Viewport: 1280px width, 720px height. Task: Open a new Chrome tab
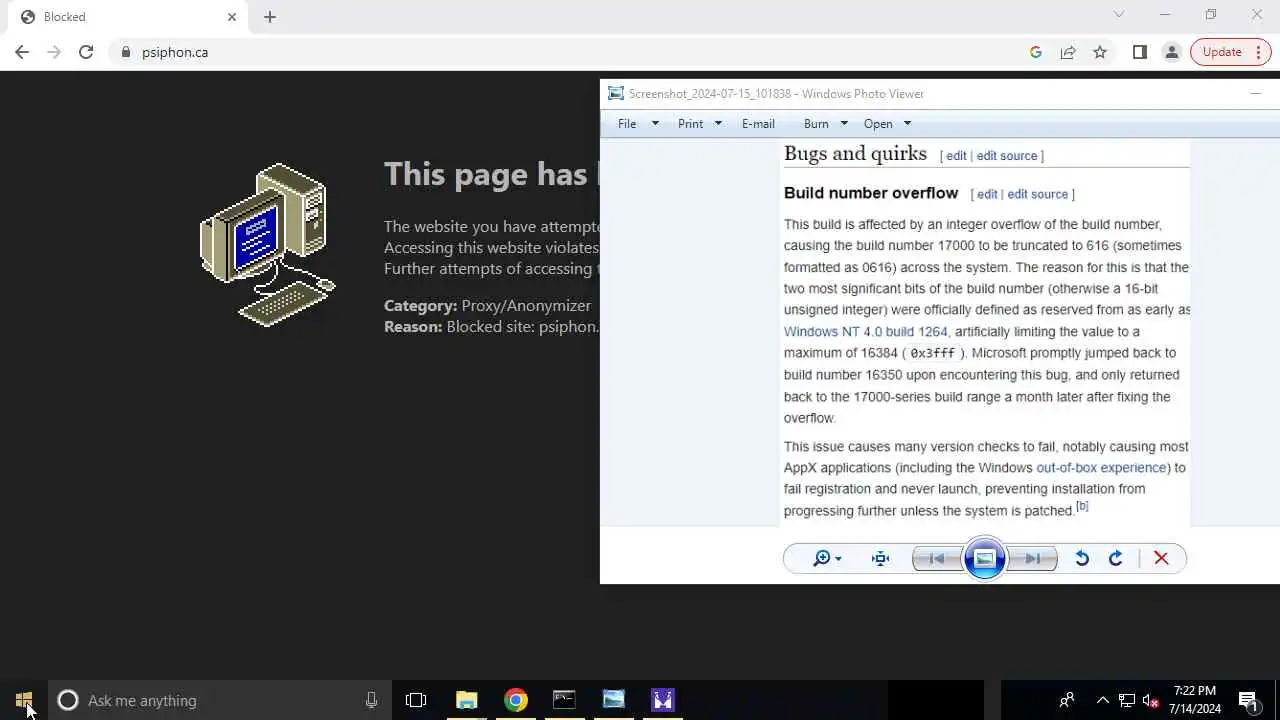(x=270, y=17)
